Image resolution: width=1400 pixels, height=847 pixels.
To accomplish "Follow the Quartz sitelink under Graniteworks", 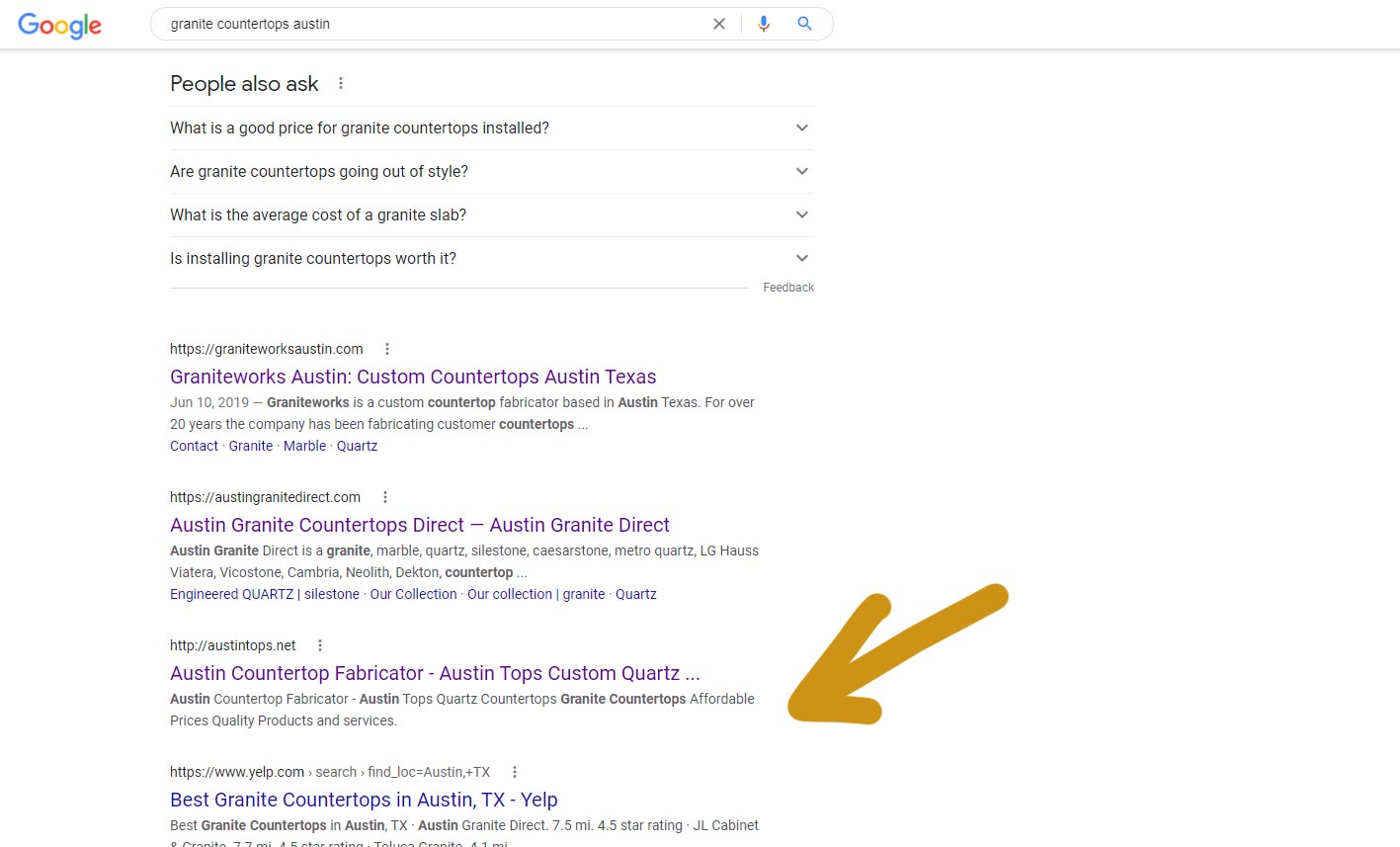I will pyautogui.click(x=357, y=446).
